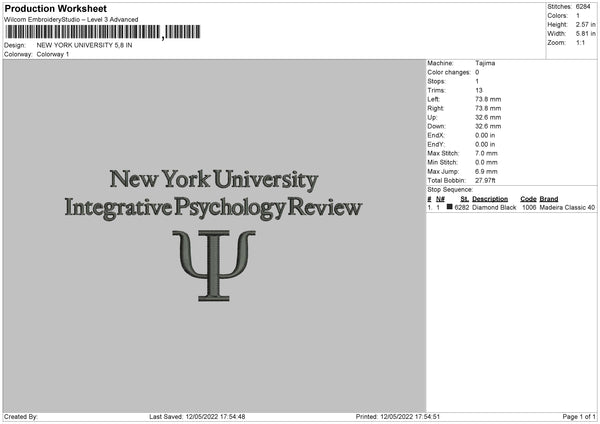Click the Colors value 1
Image resolution: width=600 pixels, height=424 pixels.
pos(578,16)
